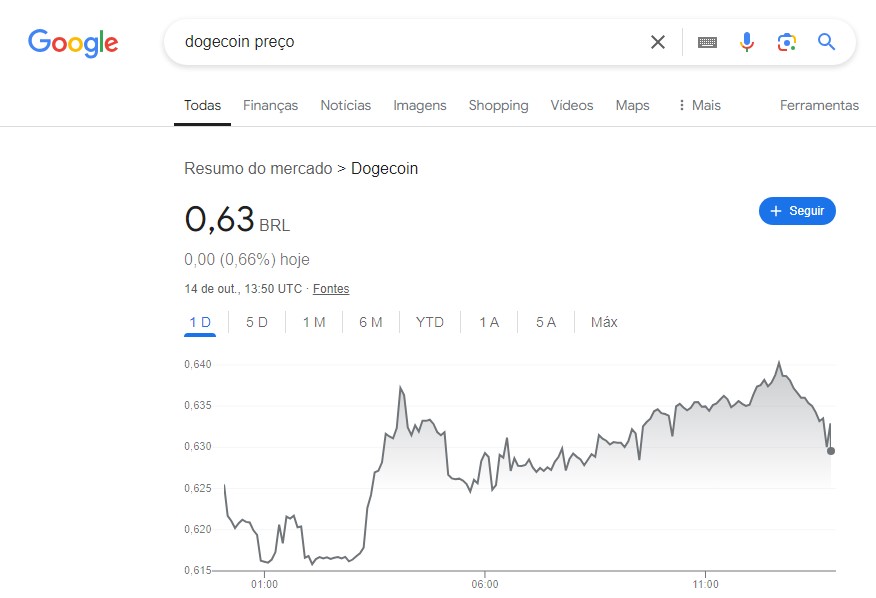Switch to the Imagens tab

(420, 105)
